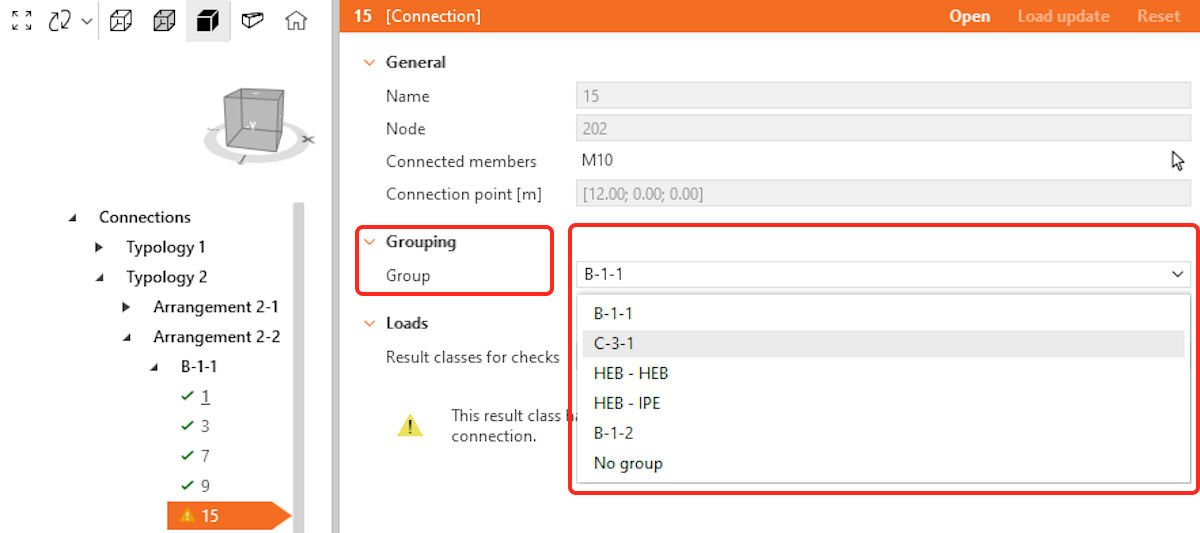Click the yellow warning triangle in Loads
The image size is (1200, 533).
[x=410, y=425]
